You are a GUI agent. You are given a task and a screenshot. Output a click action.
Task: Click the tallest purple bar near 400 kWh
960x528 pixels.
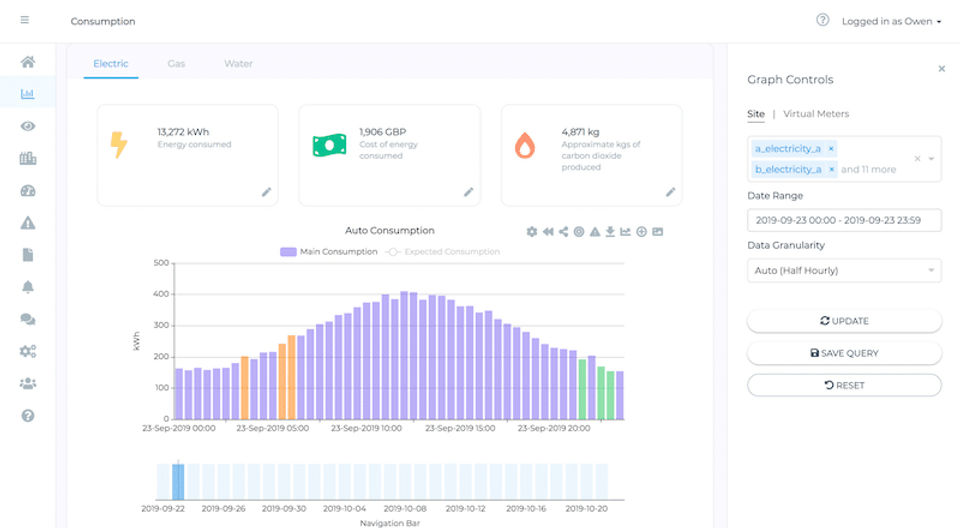pos(404,355)
